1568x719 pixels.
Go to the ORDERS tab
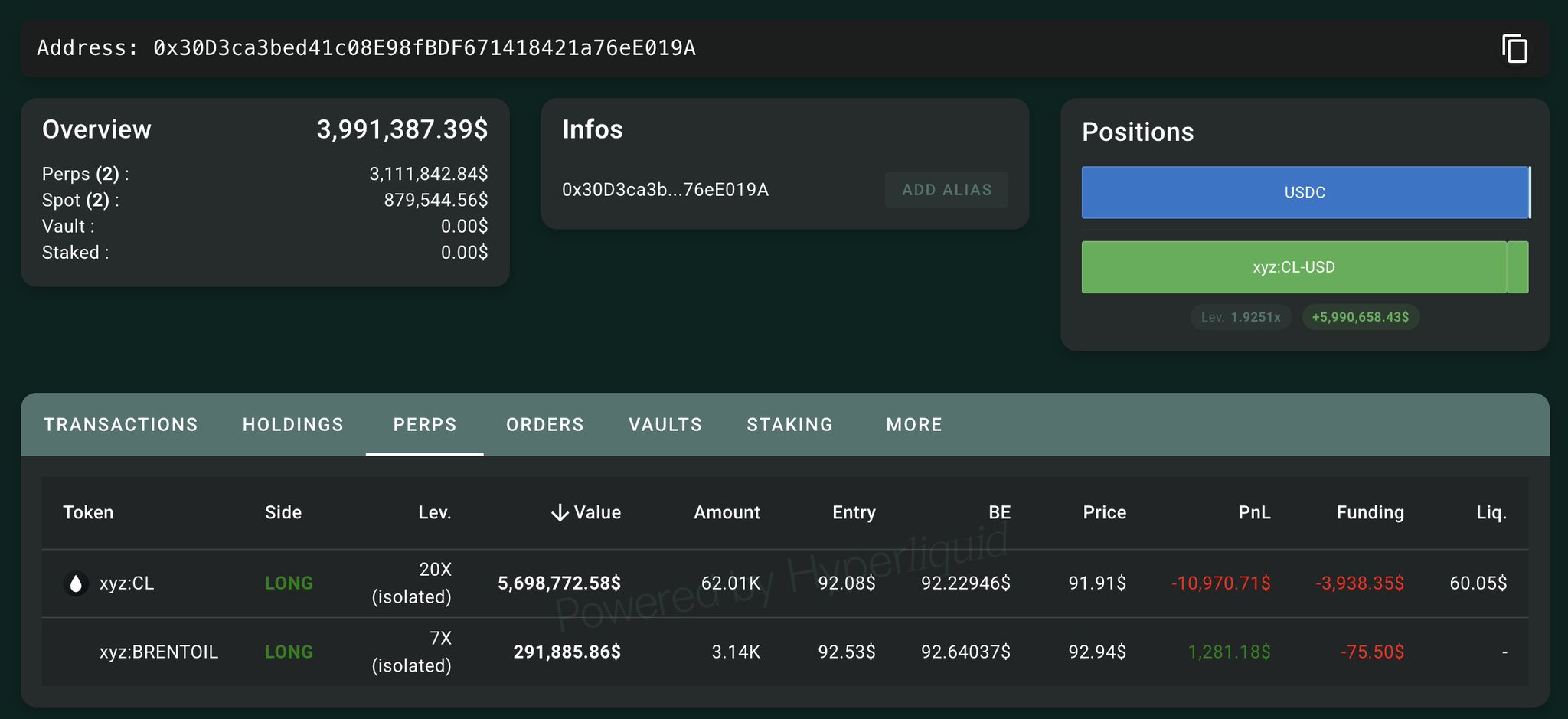tap(545, 425)
